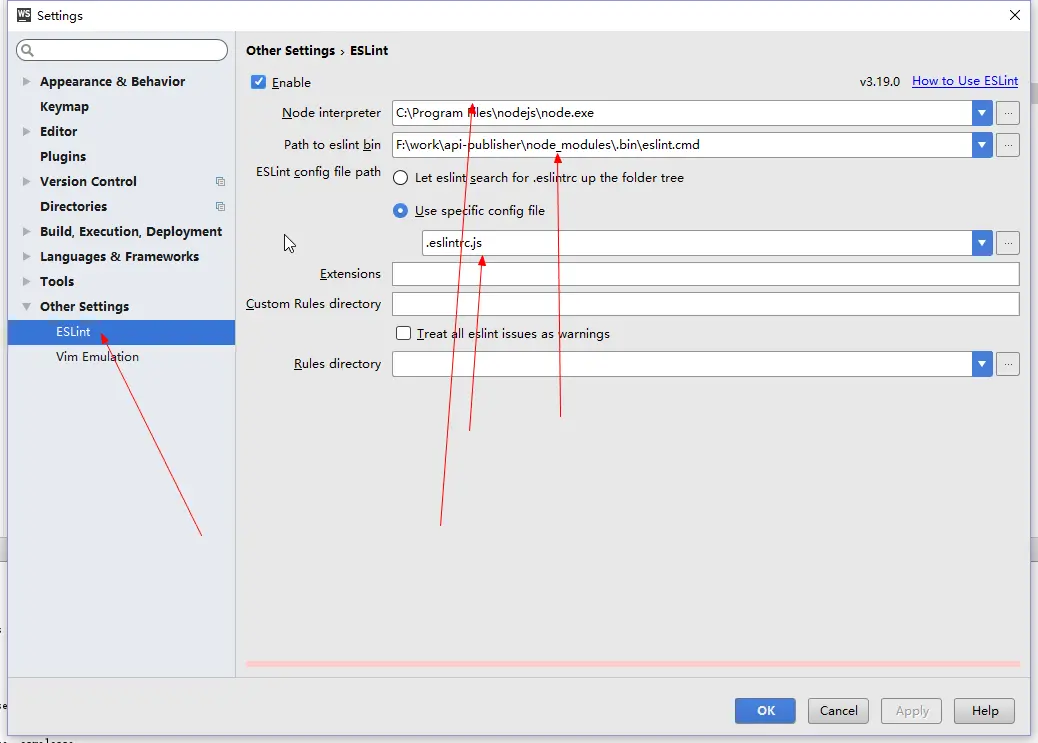Click the v3.19.0 version label
This screenshot has height=743, width=1038.
click(x=880, y=81)
